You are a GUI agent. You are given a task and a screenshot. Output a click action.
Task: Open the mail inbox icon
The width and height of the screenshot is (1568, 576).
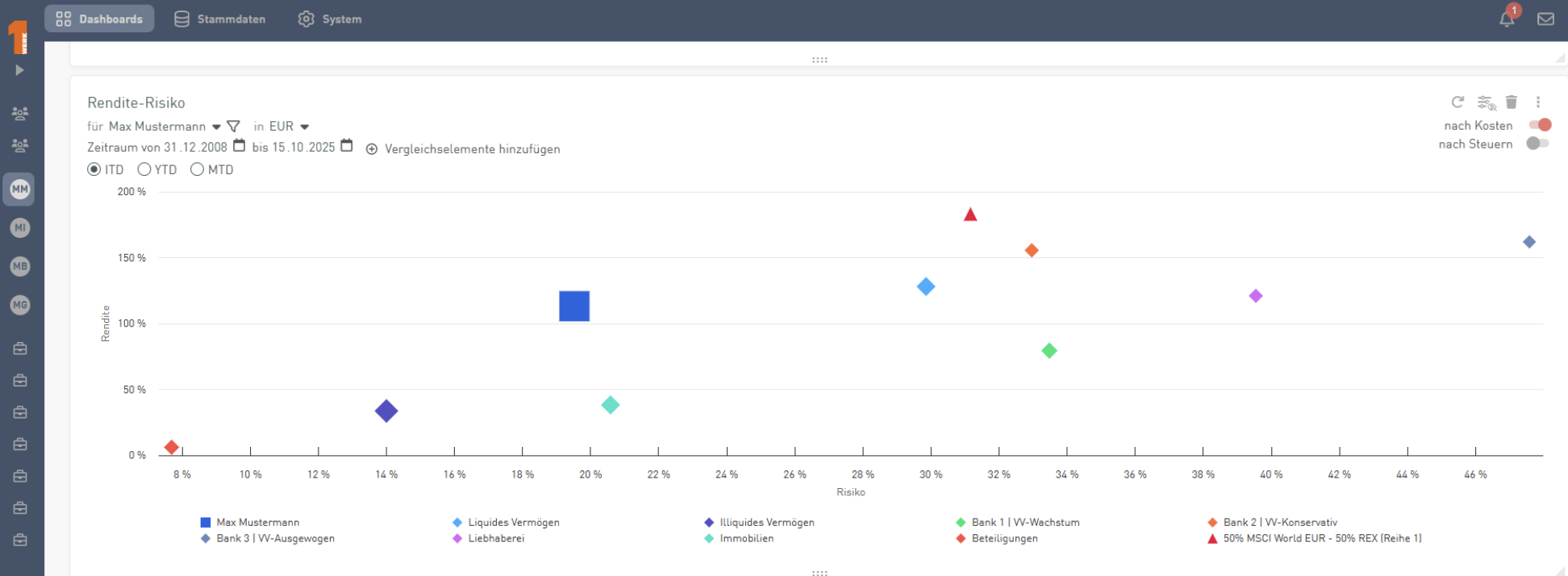click(1545, 19)
